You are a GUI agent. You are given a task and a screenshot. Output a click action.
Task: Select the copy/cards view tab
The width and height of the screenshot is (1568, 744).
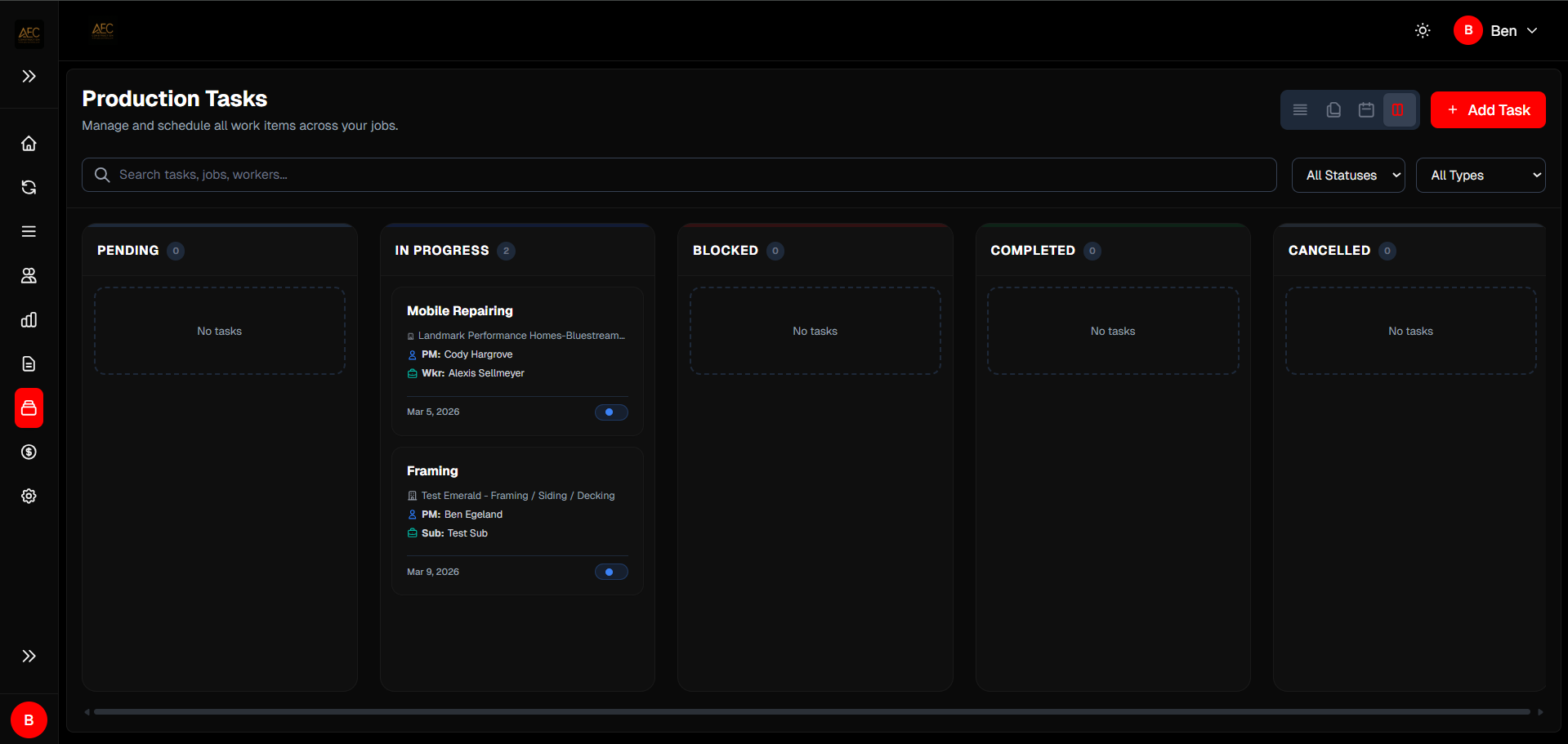1333,109
